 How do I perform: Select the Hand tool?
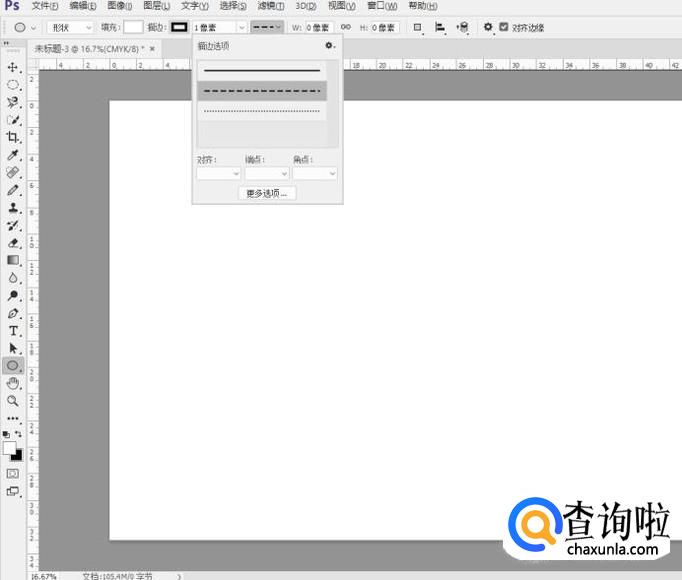(x=13, y=383)
